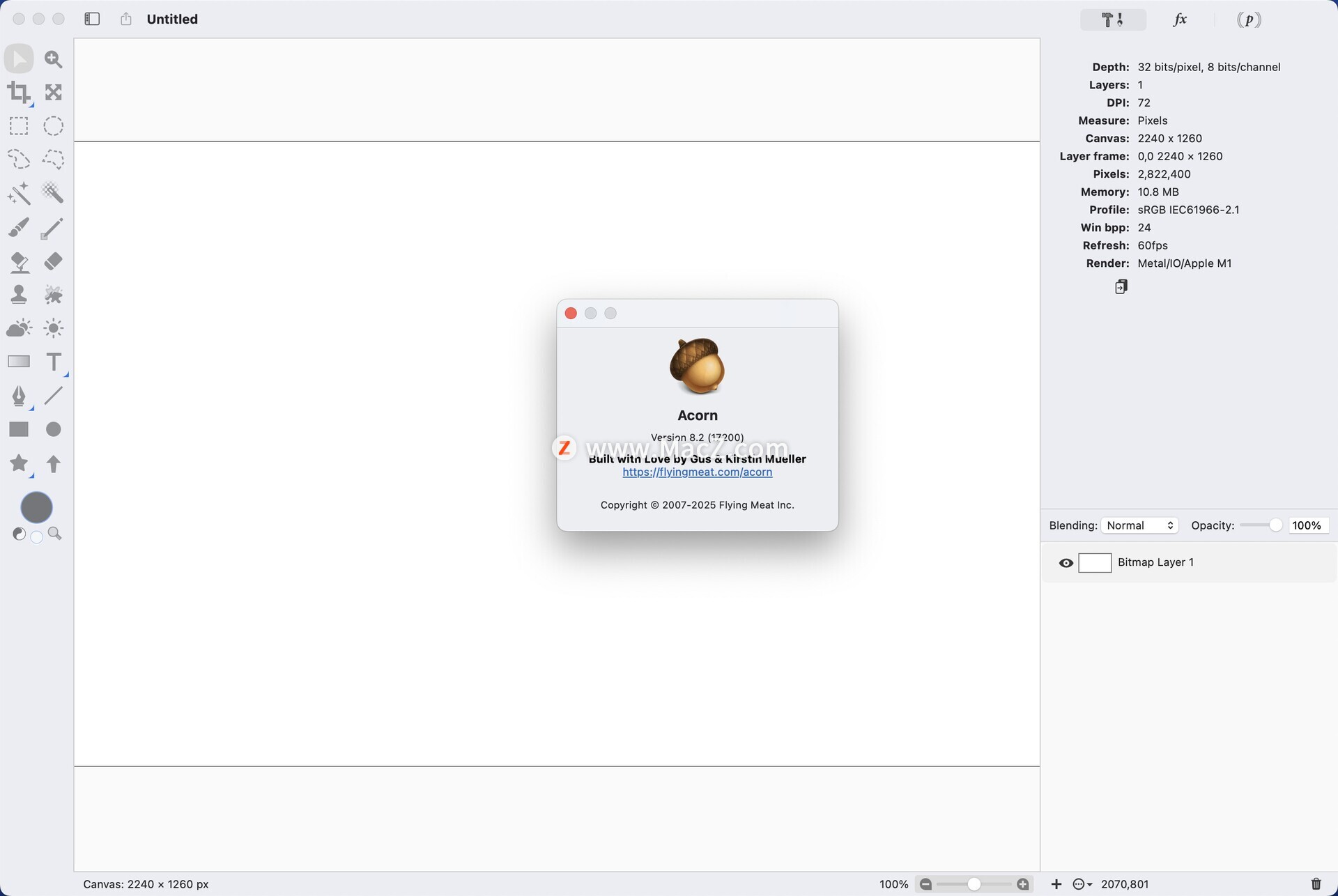Select the freehand Lasso tool
Image resolution: width=1338 pixels, height=896 pixels.
19,160
